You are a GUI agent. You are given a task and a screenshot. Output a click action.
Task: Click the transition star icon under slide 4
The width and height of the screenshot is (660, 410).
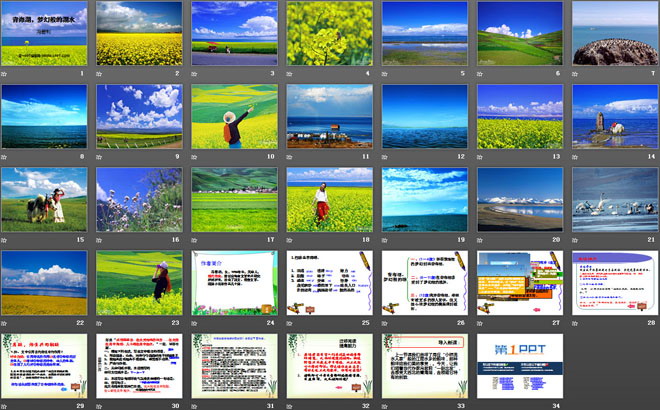[290, 73]
